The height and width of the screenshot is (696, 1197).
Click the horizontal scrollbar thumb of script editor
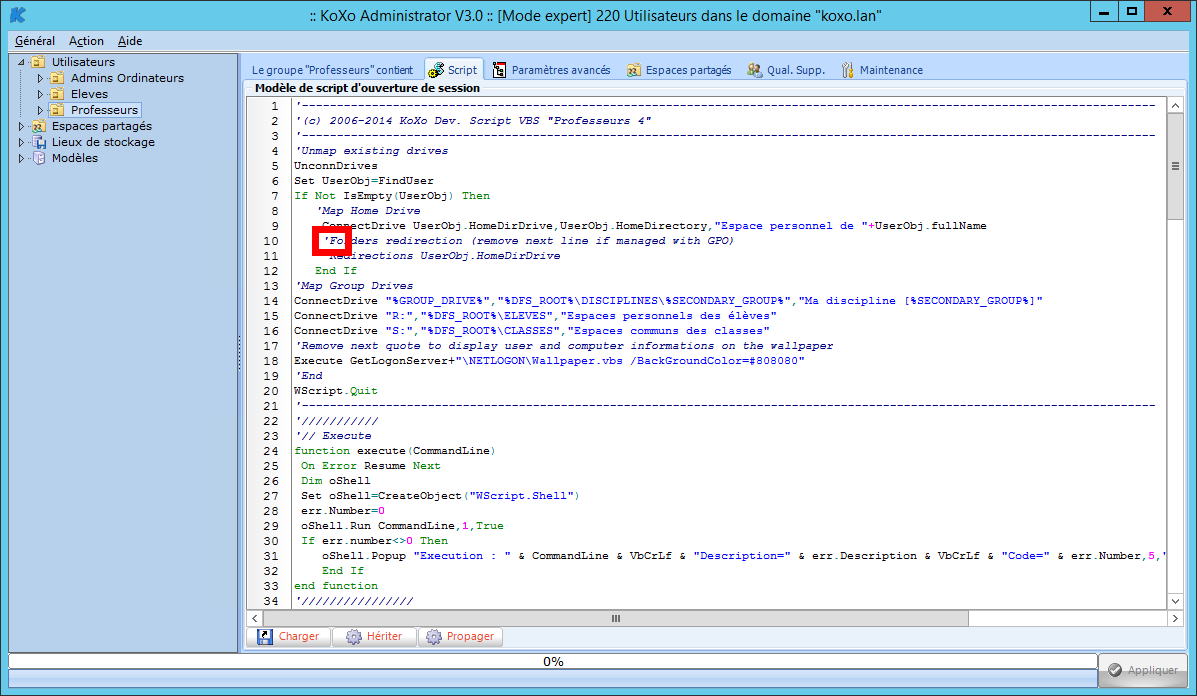point(615,619)
